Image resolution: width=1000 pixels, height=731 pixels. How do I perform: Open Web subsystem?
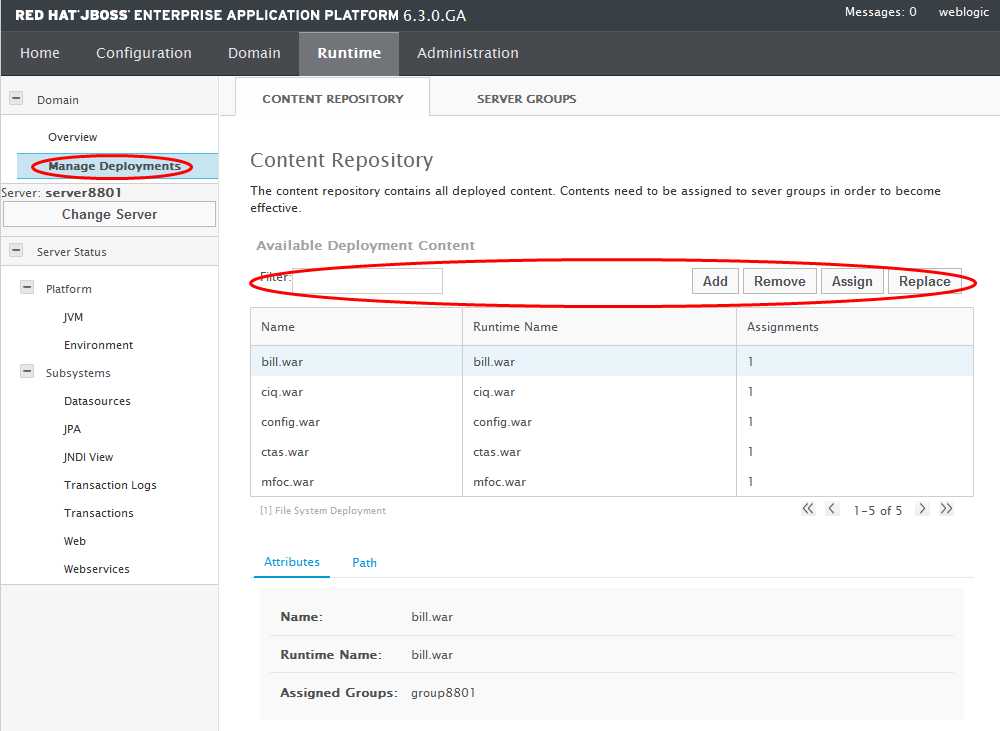[x=75, y=542]
